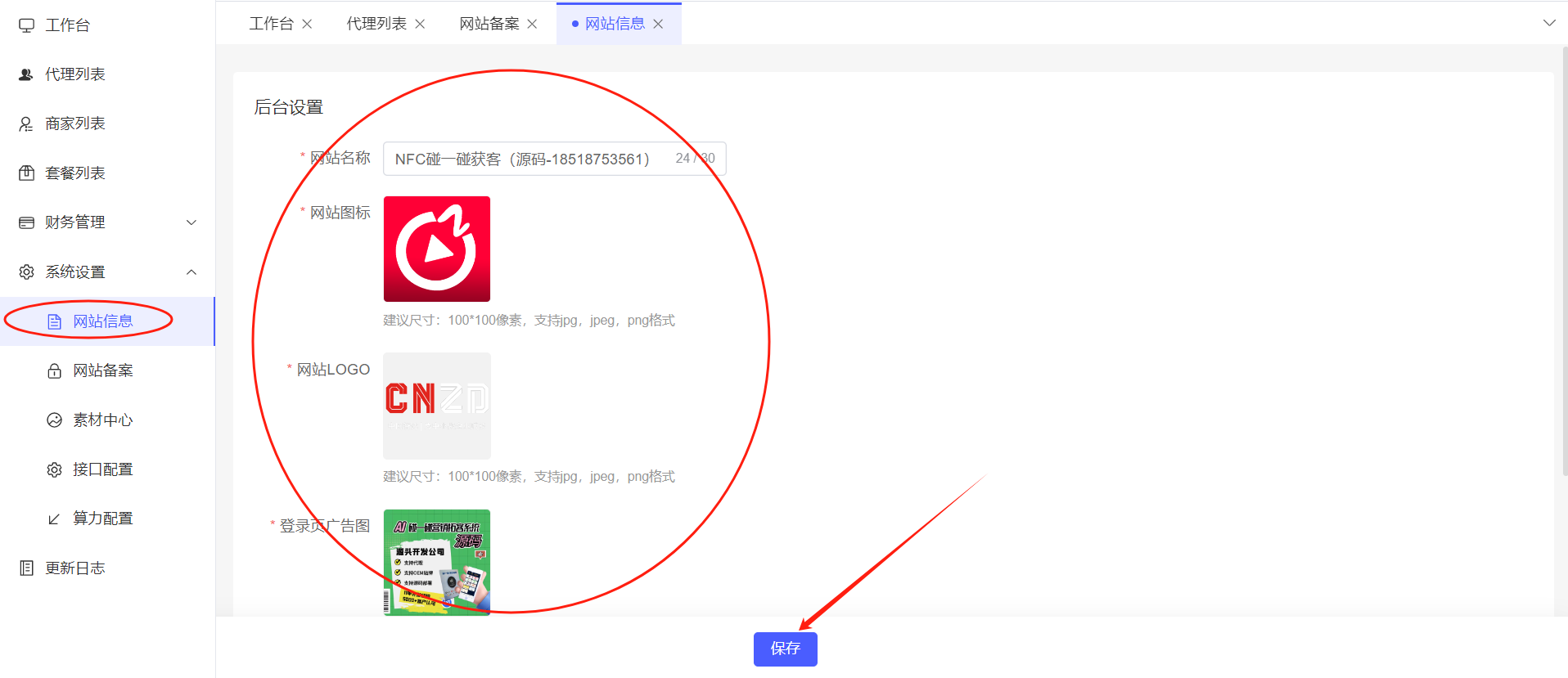Click the 更新日志 log icon
This screenshot has height=678, width=1568.
27,568
